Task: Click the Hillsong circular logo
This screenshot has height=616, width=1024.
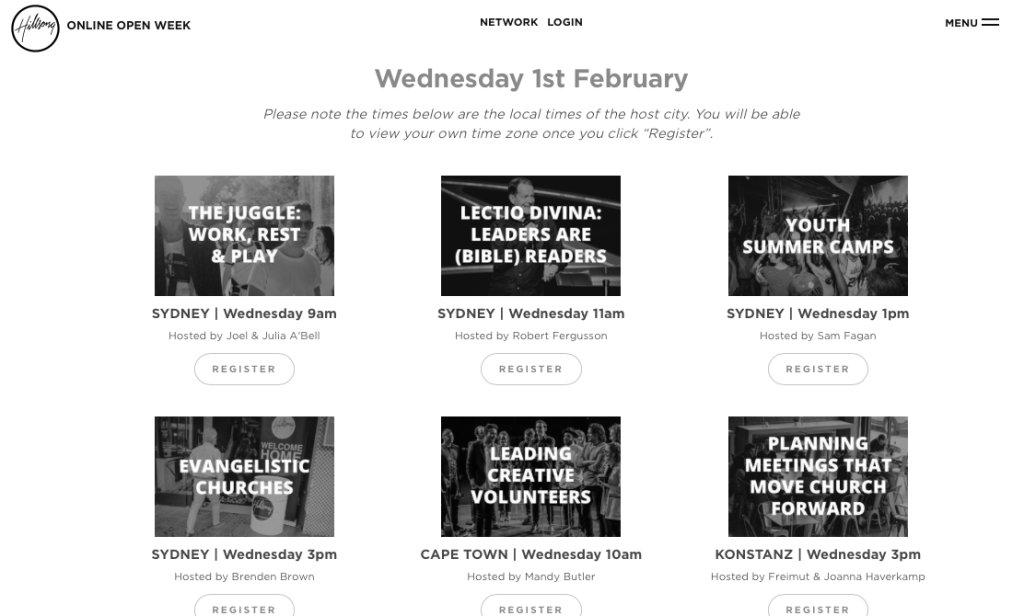Action: (x=35, y=27)
